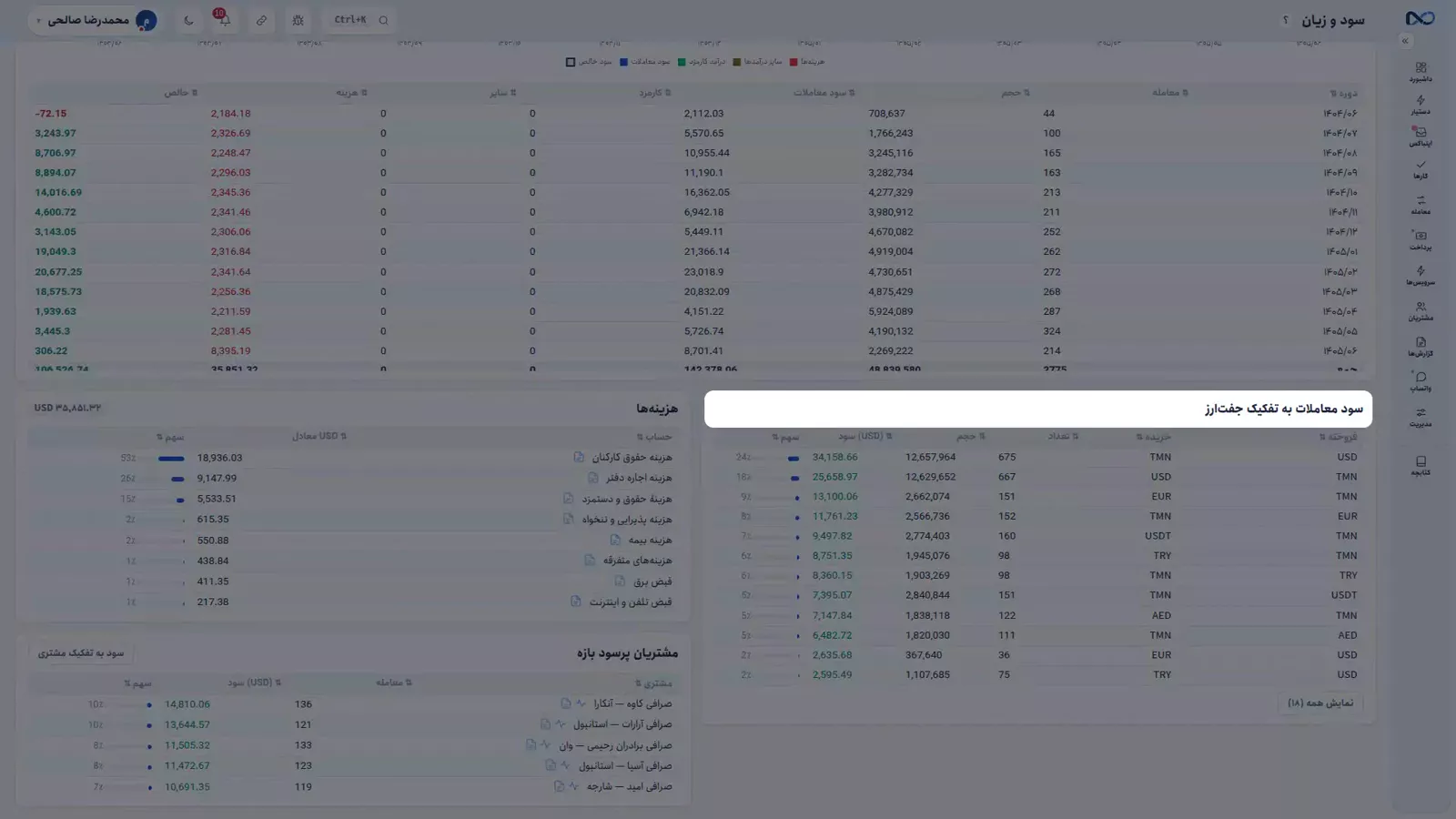Viewport: 1456px width, 819px height.
Task: Open the هزینه اجاره دفتر account link
Action: tap(639, 478)
